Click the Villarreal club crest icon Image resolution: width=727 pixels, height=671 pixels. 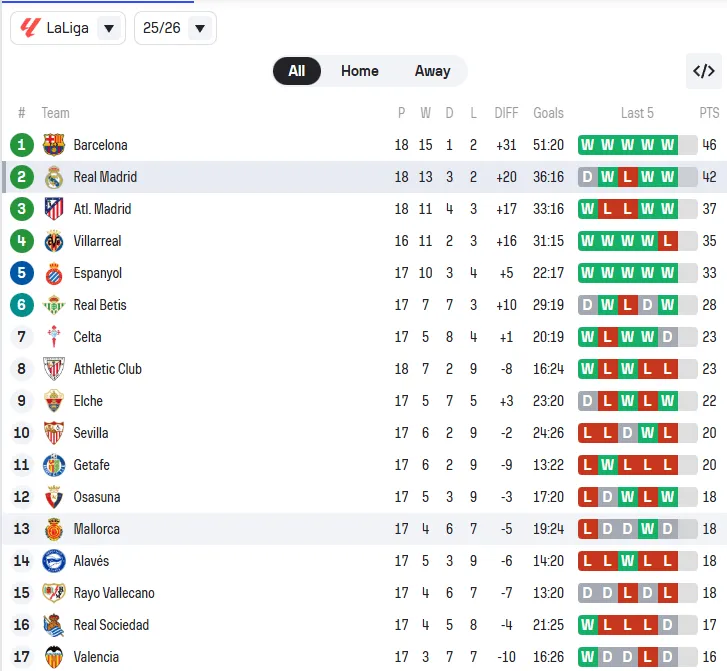click(x=54, y=241)
